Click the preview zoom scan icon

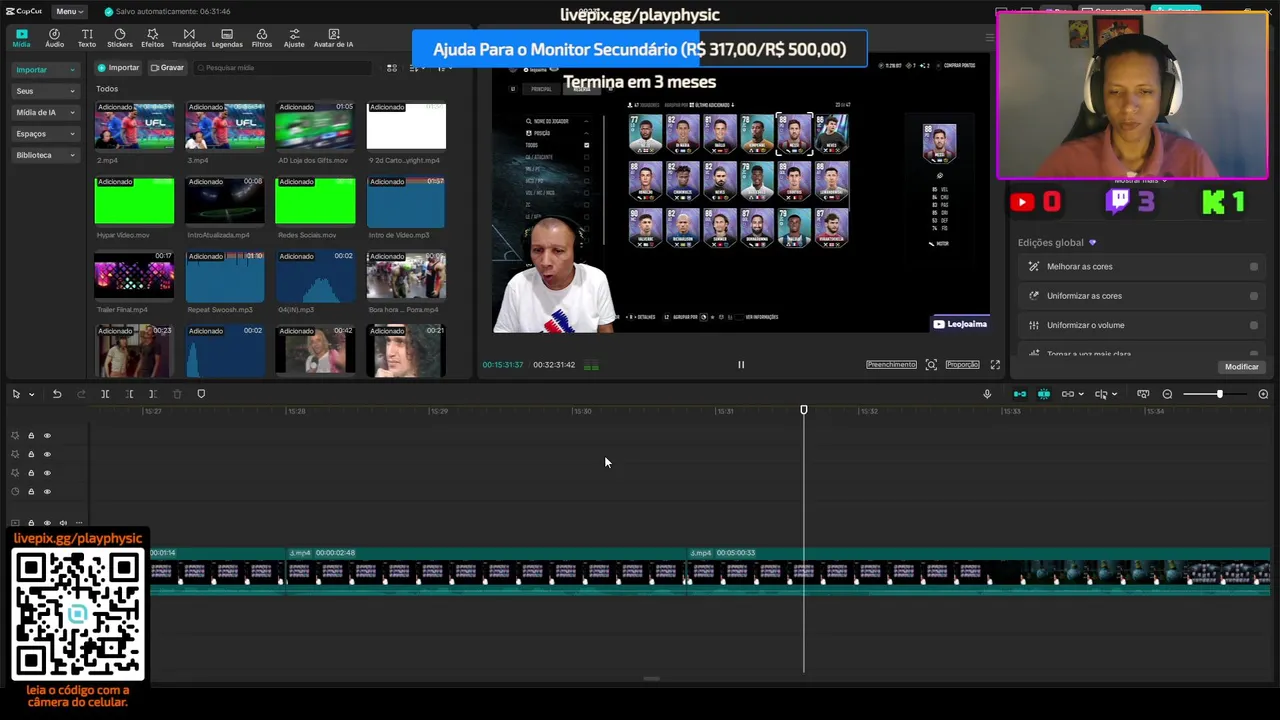coord(931,365)
